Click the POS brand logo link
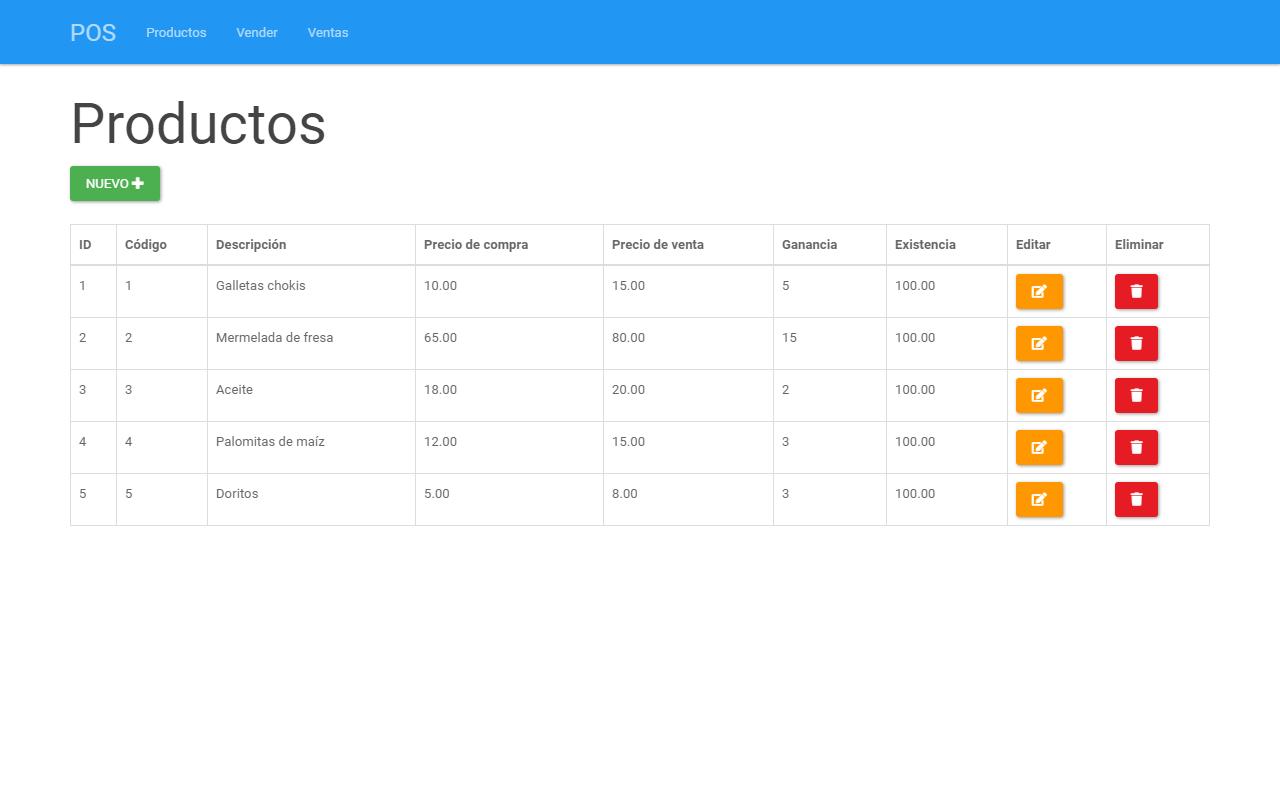The image size is (1280, 800). pyautogui.click(x=93, y=33)
